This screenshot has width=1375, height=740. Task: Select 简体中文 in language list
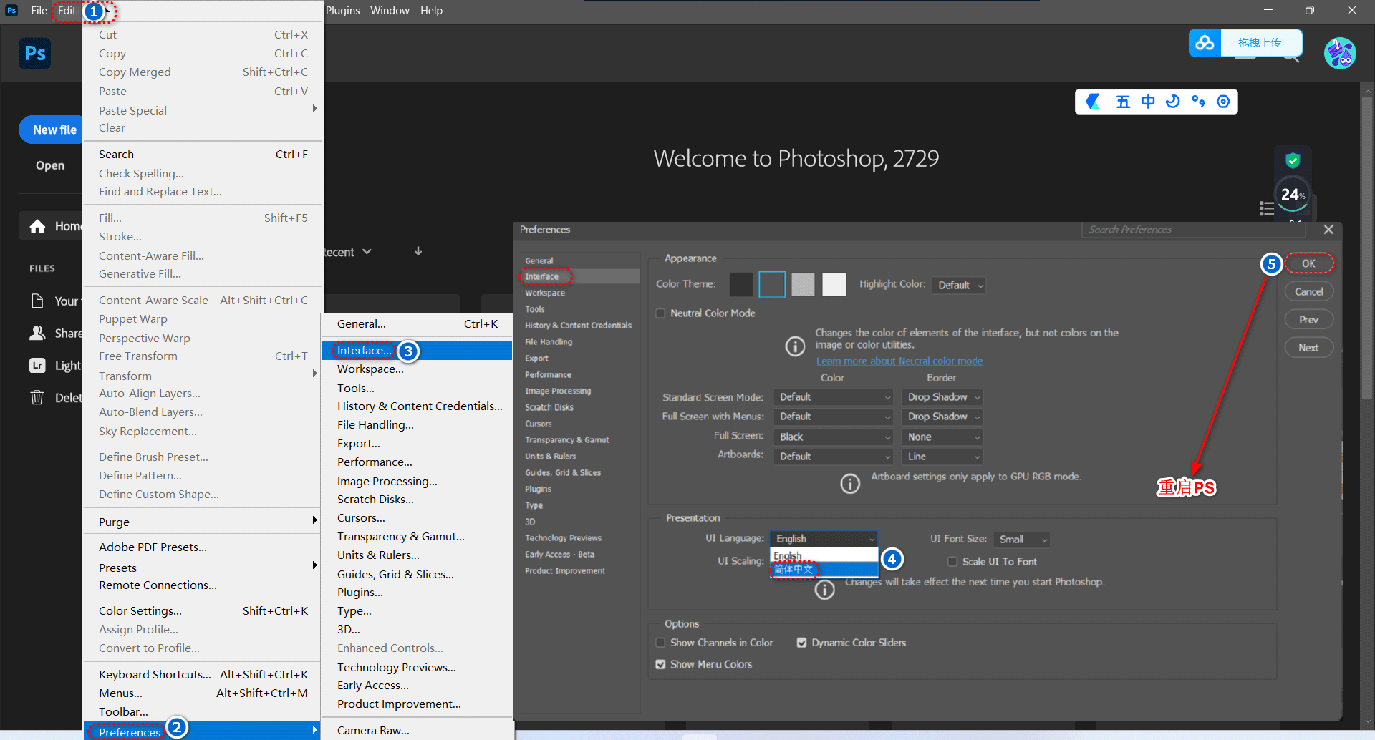coord(824,569)
